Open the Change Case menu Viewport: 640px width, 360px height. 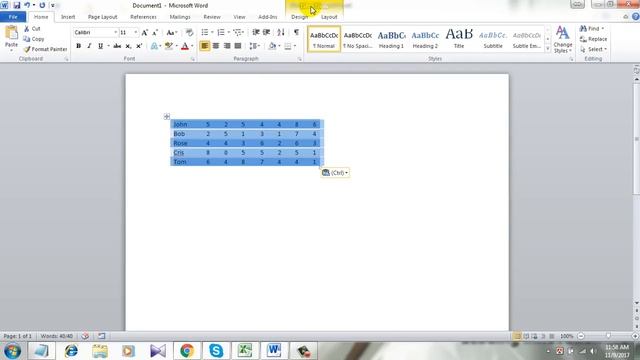tap(171, 32)
